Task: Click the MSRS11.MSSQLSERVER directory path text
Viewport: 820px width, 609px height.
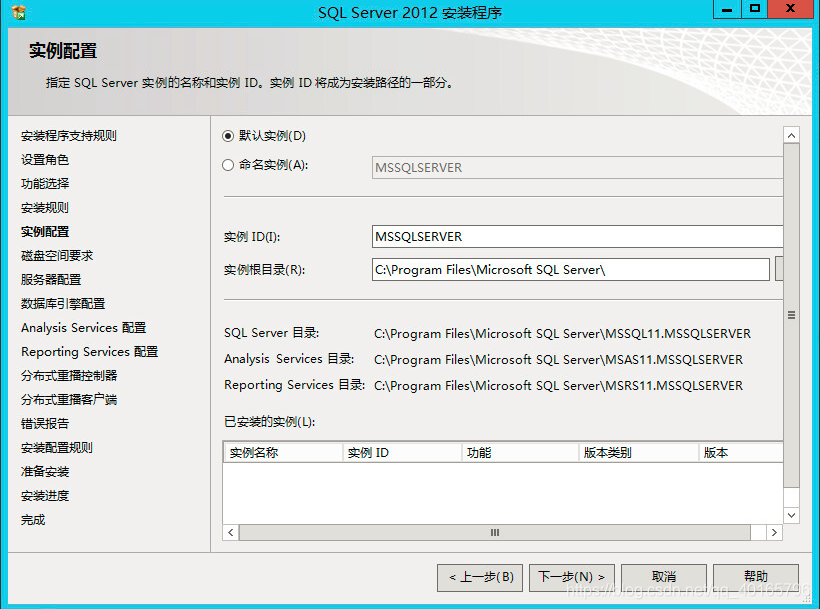Action: [558, 386]
